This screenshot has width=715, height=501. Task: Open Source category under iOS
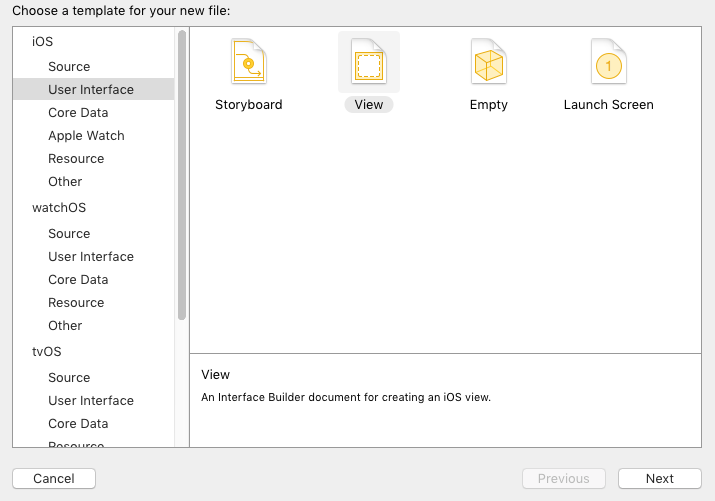[69, 66]
